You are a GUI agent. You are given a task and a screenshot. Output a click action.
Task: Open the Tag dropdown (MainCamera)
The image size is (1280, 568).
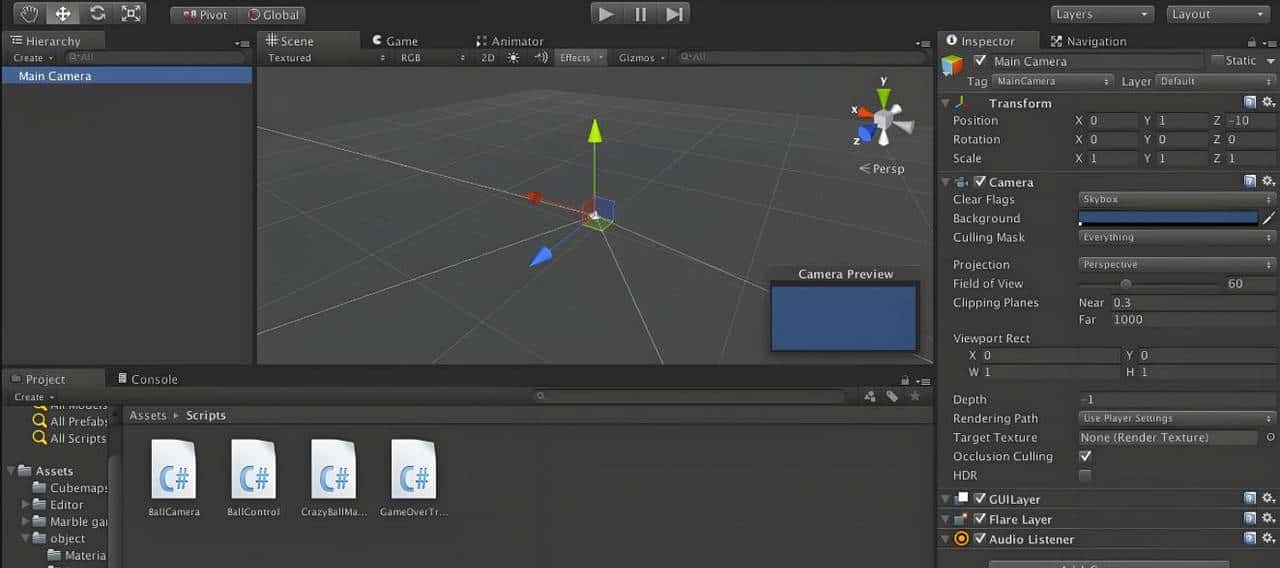[x=1051, y=81]
